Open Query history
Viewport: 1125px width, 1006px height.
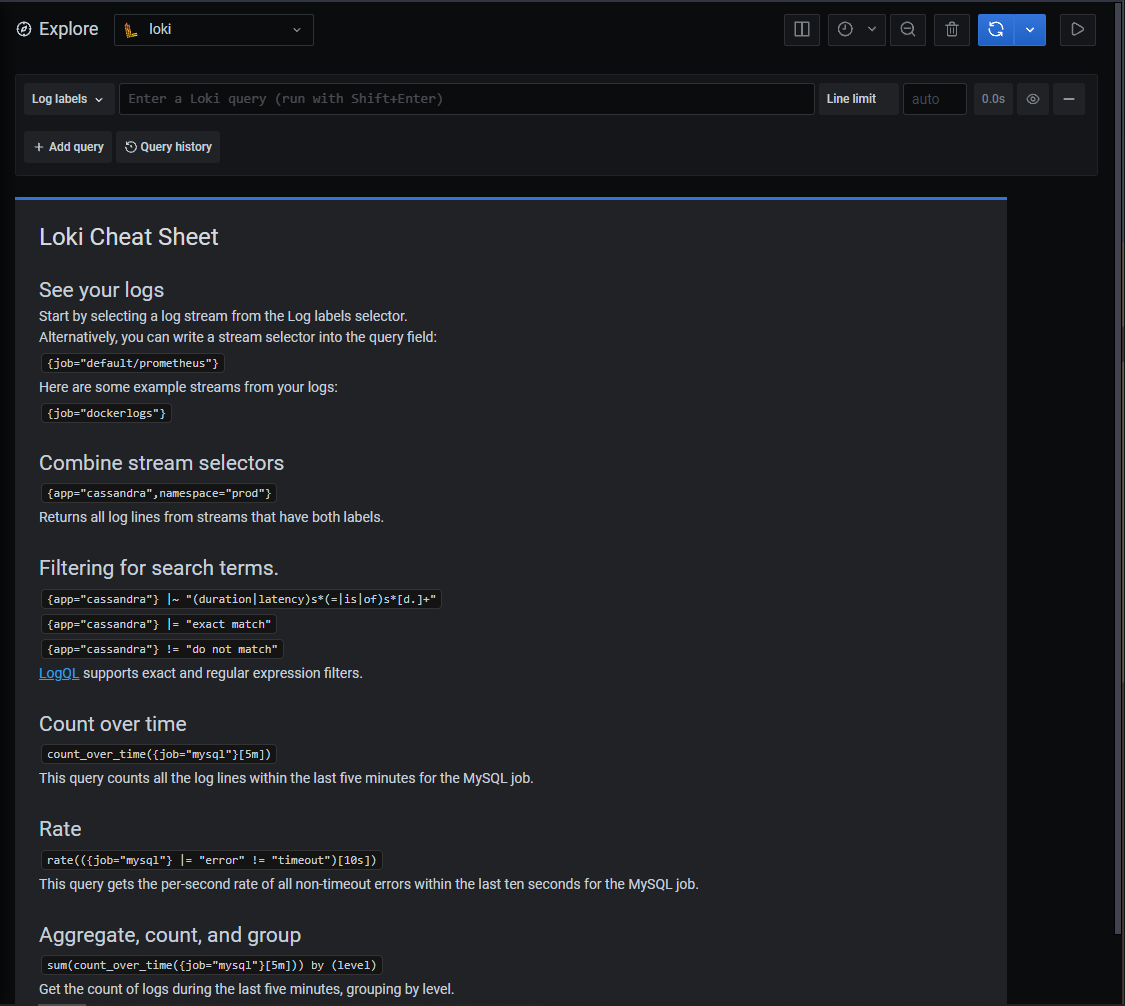(168, 147)
